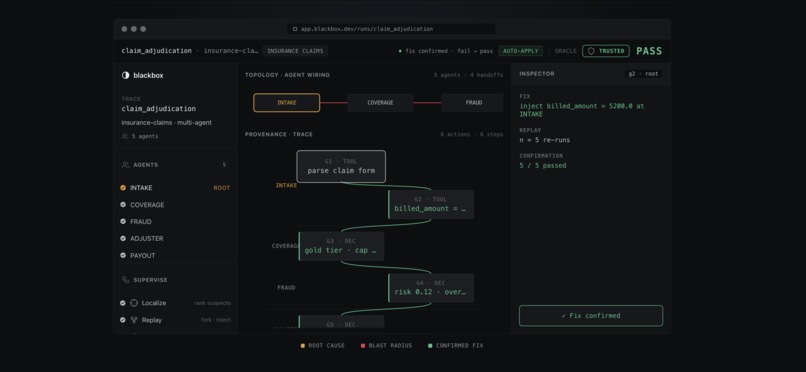Viewport: 806px width, 372px height.
Task: Click the INTAKE lane label in trace
Action: click(x=286, y=185)
